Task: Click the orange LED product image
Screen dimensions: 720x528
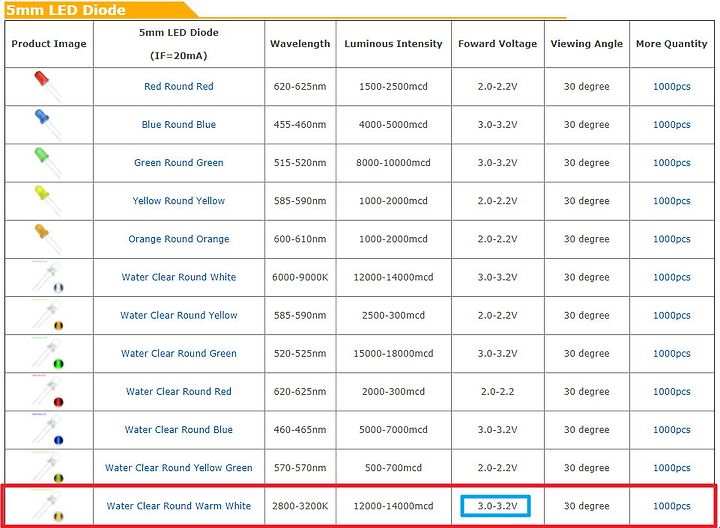Action: [48, 239]
